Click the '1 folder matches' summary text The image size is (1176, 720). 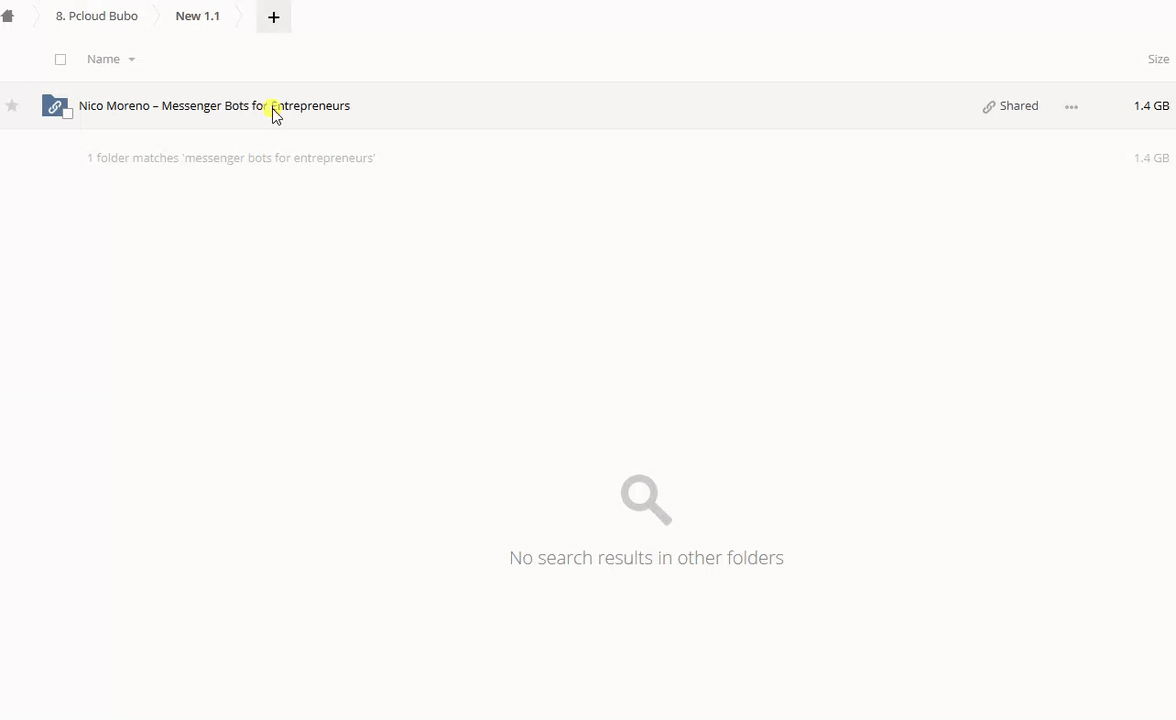pos(231,158)
